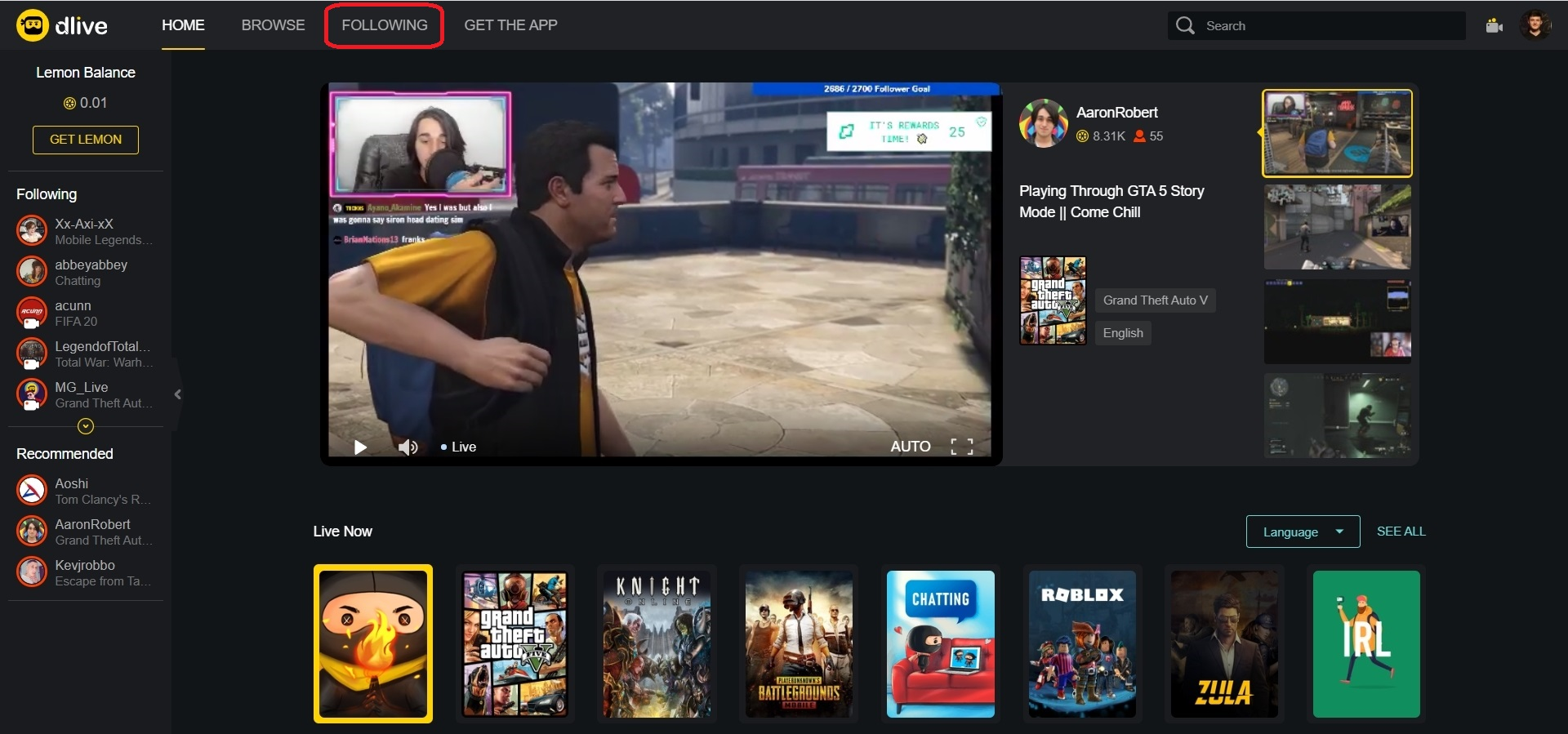Click AaronRobert streamer avatar beside video

(1044, 123)
